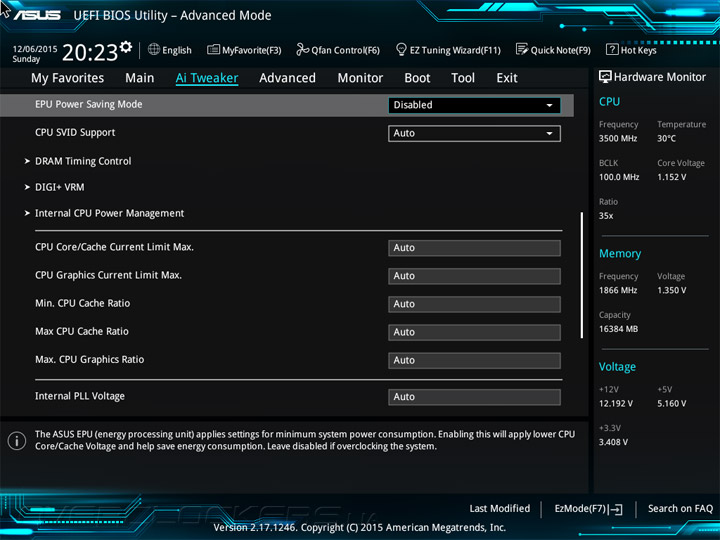Screen dimensions: 720x540
Task: Click the Qfan Control fan icon
Action: 302,49
